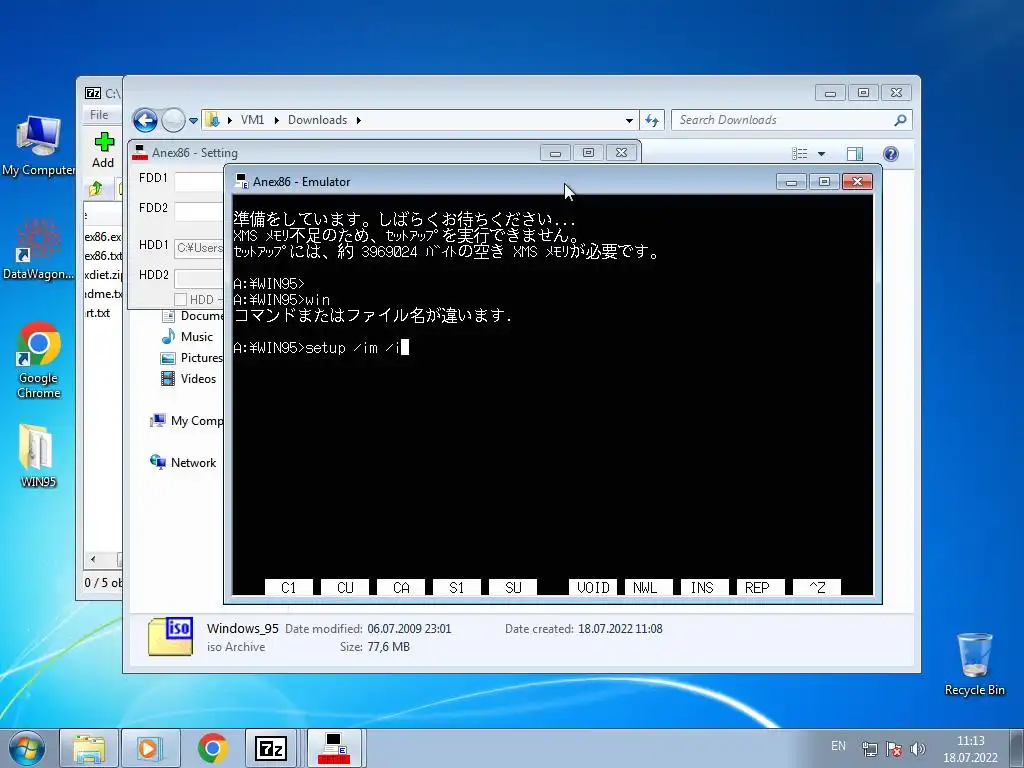Switch to Anex86 taskbar button
The height and width of the screenshot is (768, 1024).
click(x=334, y=748)
